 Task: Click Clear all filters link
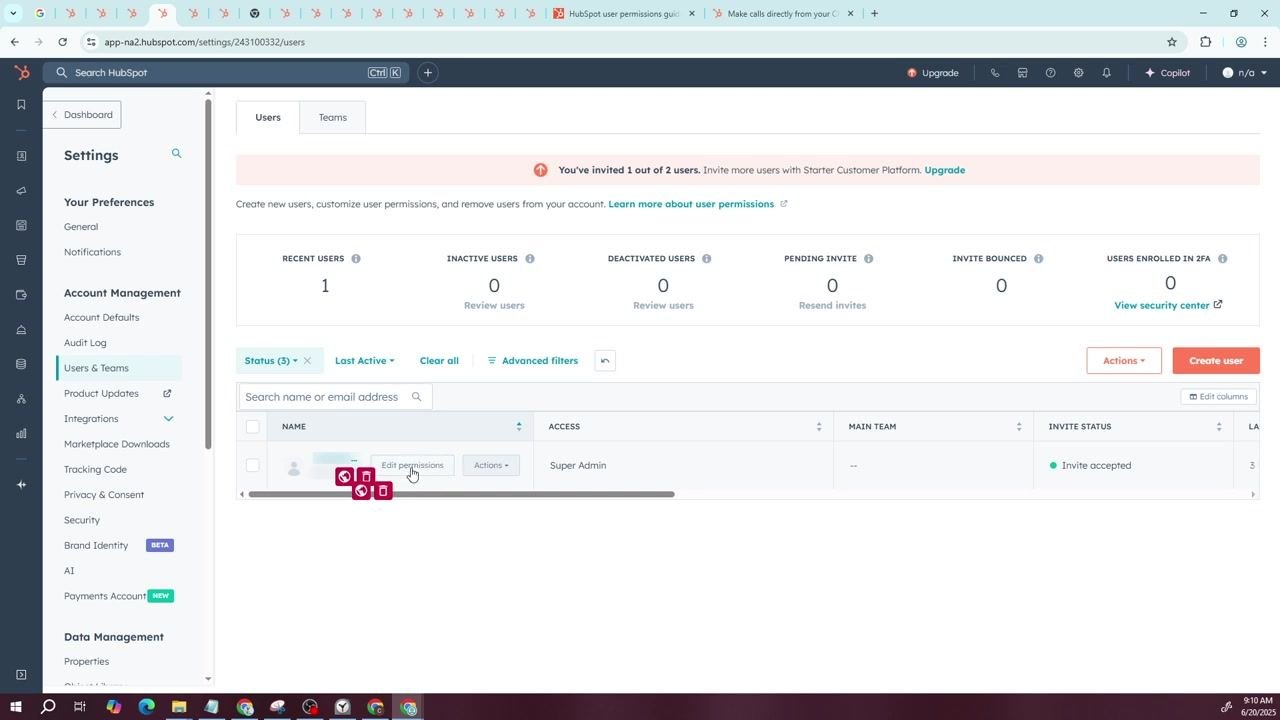tap(439, 361)
